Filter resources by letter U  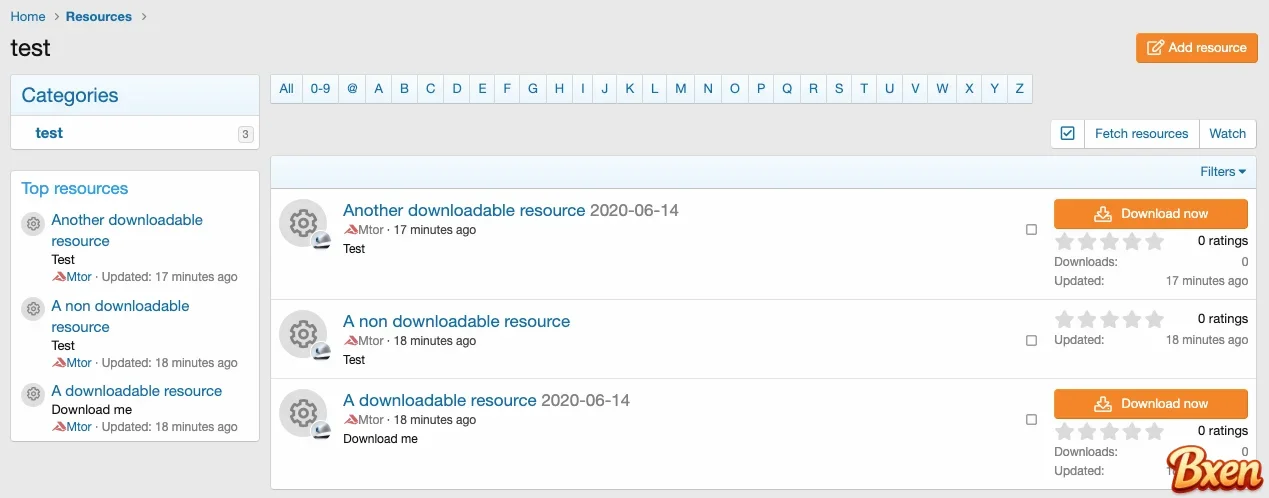pyautogui.click(x=889, y=88)
